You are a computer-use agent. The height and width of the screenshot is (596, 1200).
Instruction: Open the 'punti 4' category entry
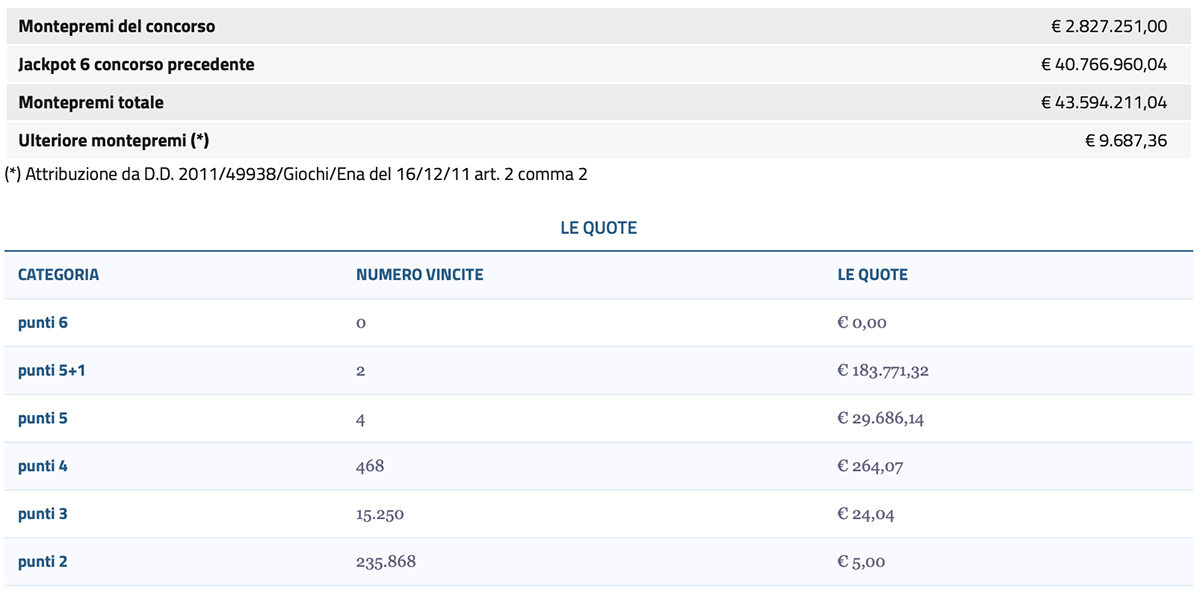[x=42, y=466]
